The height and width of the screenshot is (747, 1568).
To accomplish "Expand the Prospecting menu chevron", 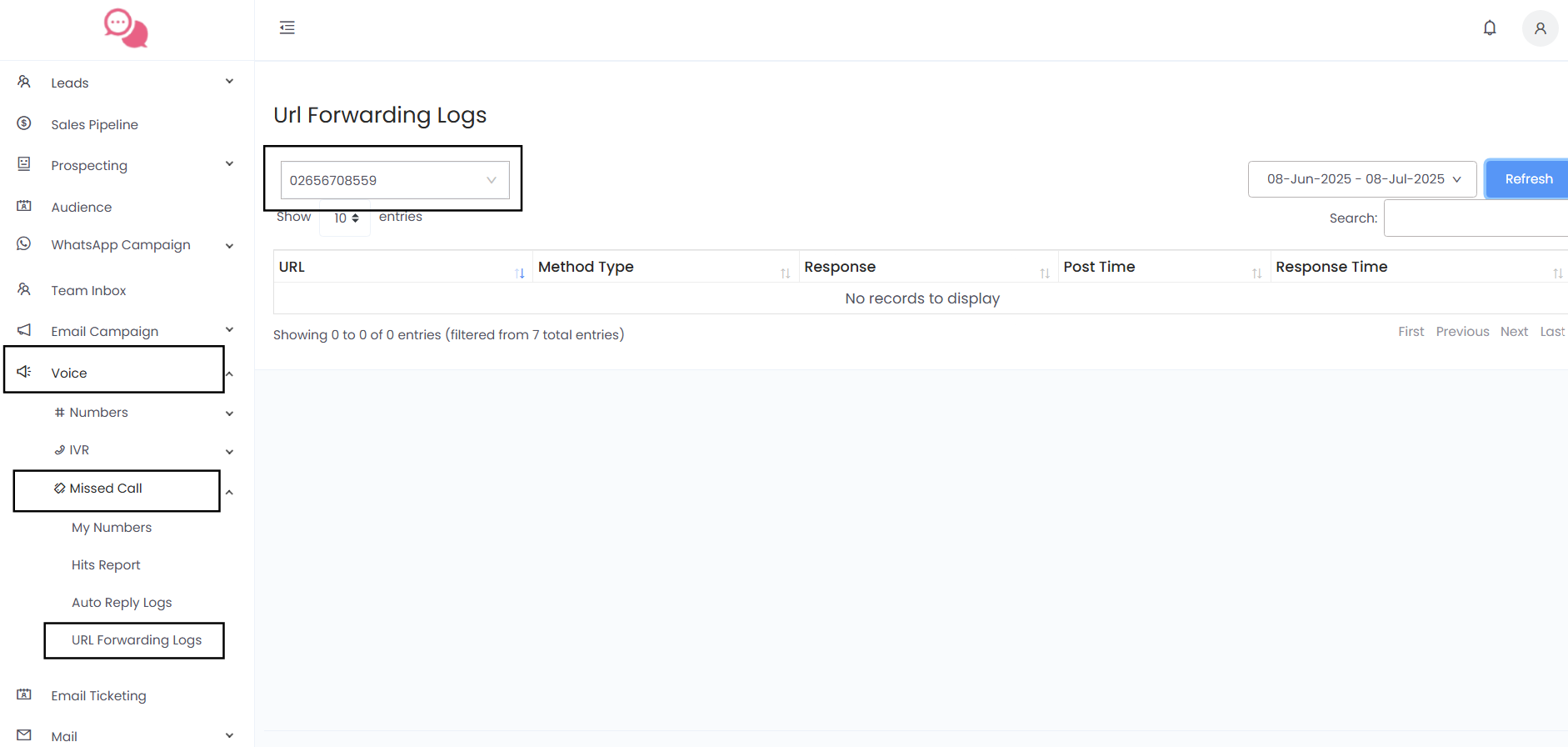I will click(x=229, y=164).
